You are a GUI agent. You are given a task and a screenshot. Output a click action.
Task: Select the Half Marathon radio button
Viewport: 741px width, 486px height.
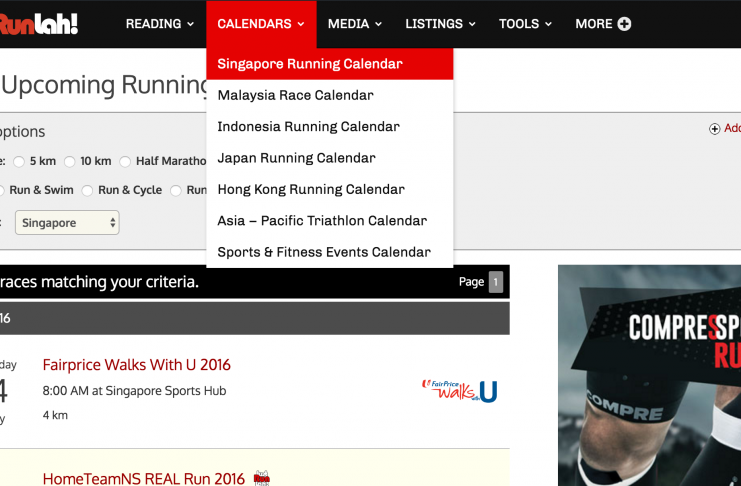pyautogui.click(x=125, y=162)
